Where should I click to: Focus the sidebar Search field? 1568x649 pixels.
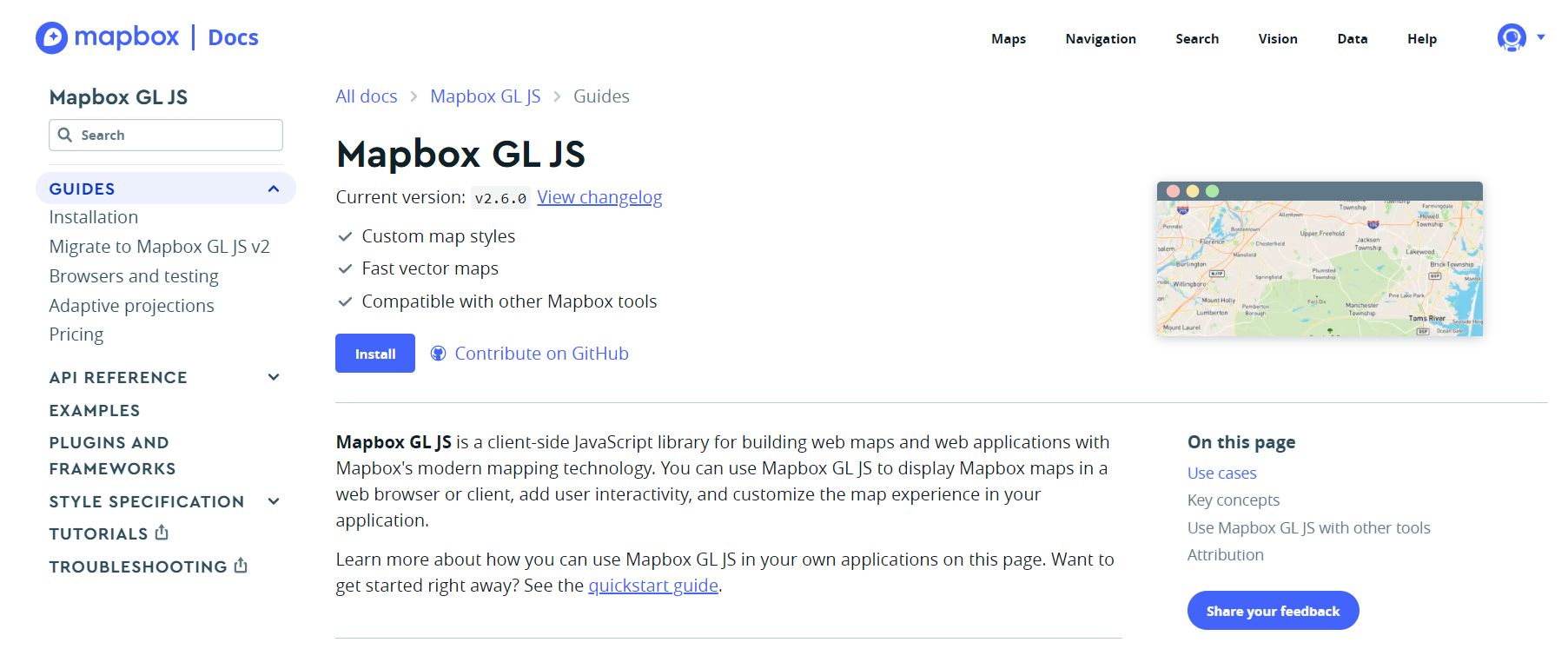[166, 135]
